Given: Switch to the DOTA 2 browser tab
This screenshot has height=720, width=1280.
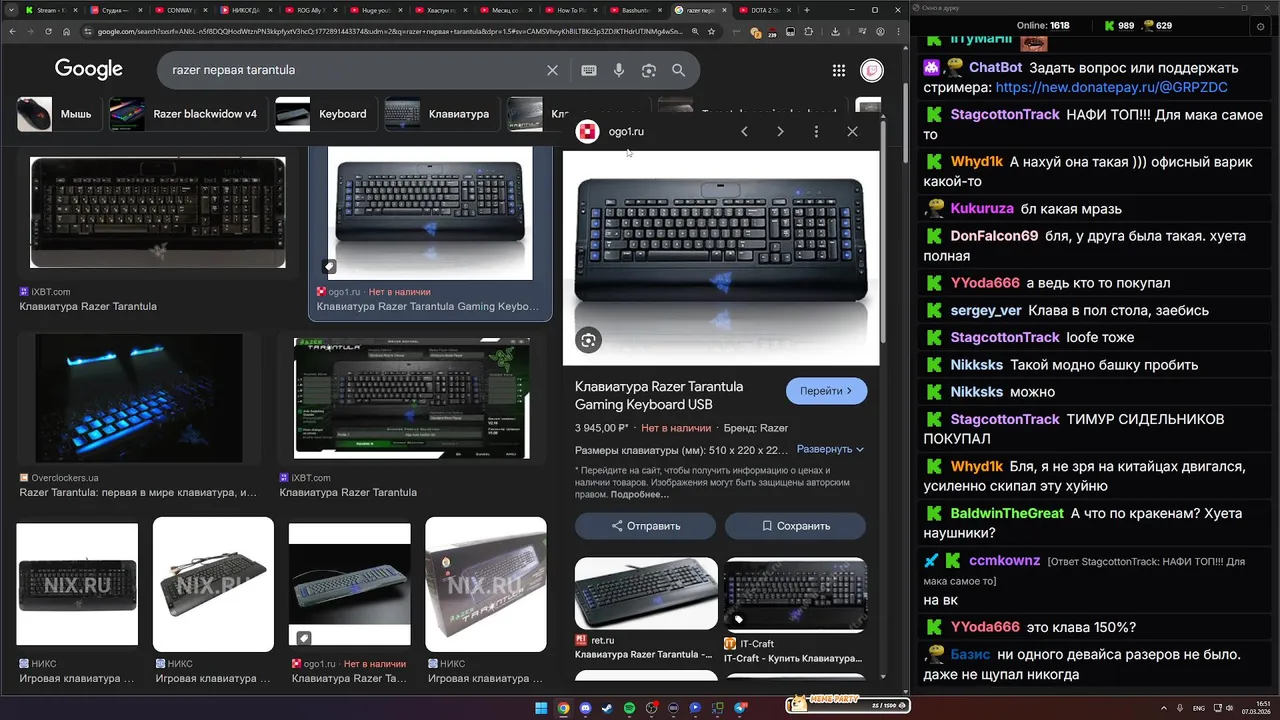Looking at the screenshot, I should 768,10.
